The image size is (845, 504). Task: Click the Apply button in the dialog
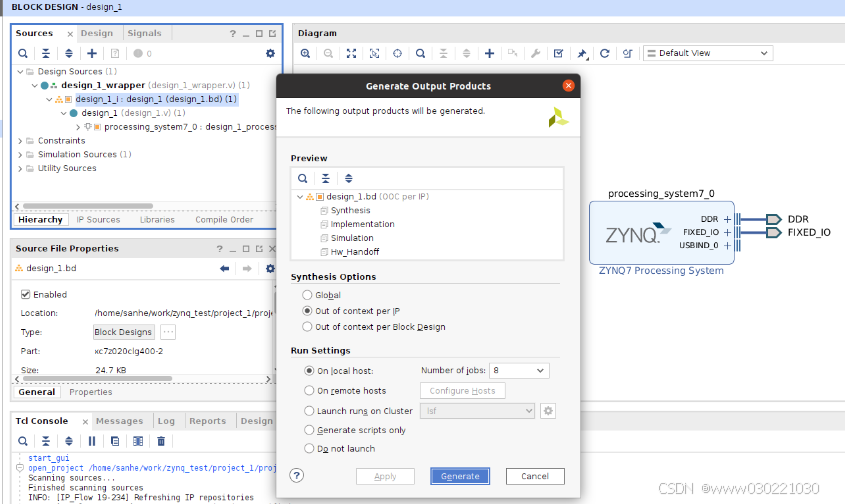(x=385, y=476)
